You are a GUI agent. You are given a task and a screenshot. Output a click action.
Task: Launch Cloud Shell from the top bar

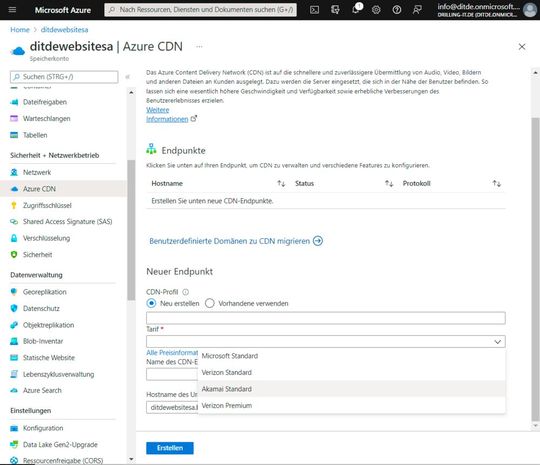[x=314, y=10]
